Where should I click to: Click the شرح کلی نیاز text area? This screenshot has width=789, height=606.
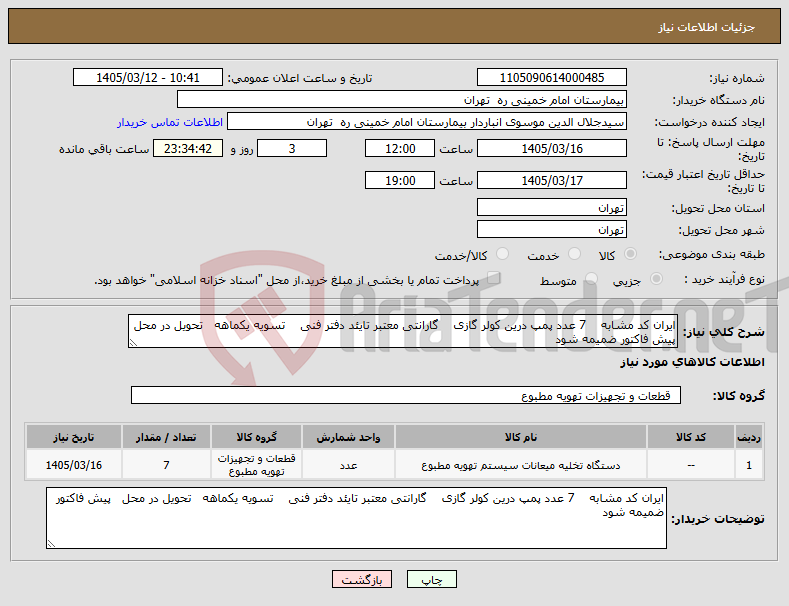(x=403, y=331)
